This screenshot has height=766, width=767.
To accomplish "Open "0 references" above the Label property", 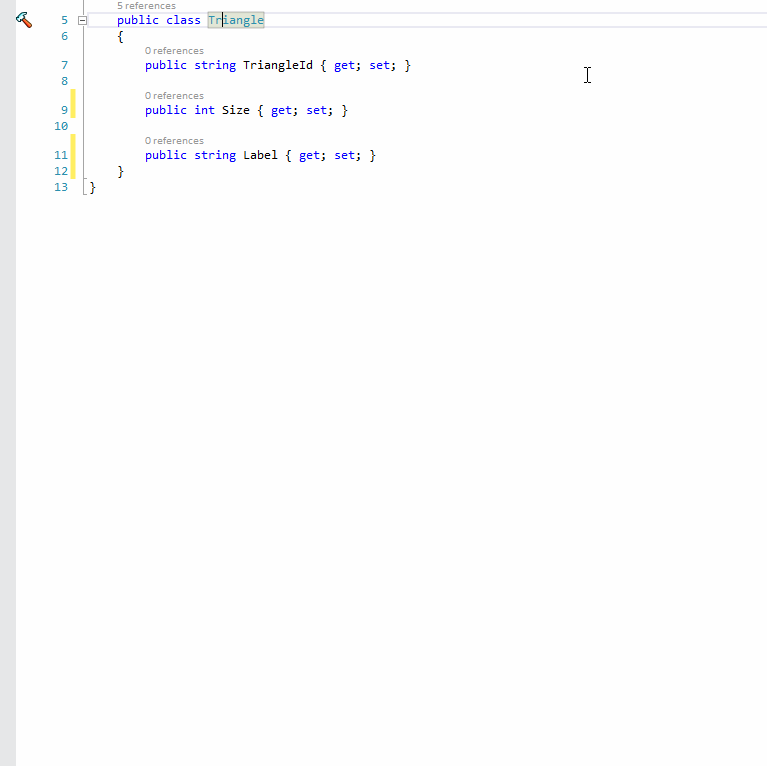I will (174, 141).
